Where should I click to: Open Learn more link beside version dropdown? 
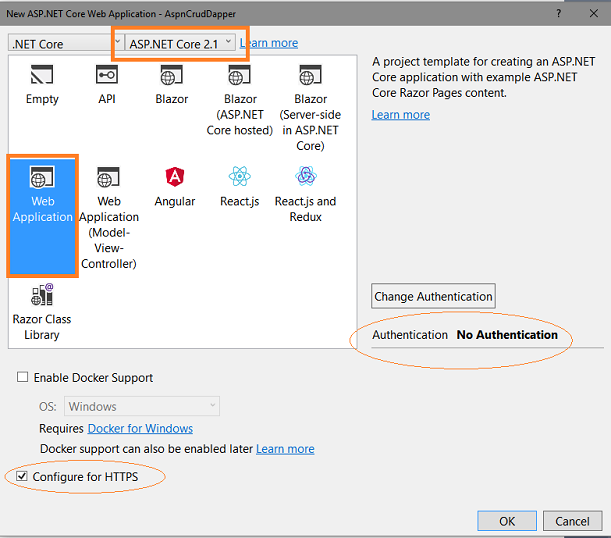tap(269, 43)
